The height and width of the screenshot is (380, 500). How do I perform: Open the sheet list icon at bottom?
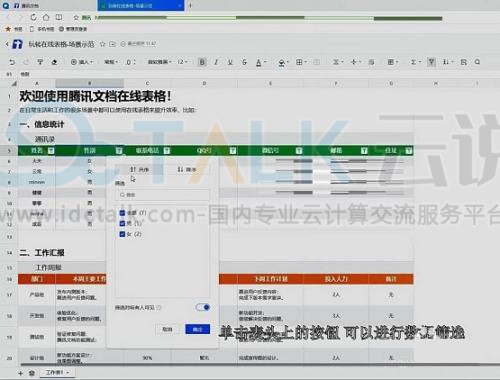(x=32, y=373)
